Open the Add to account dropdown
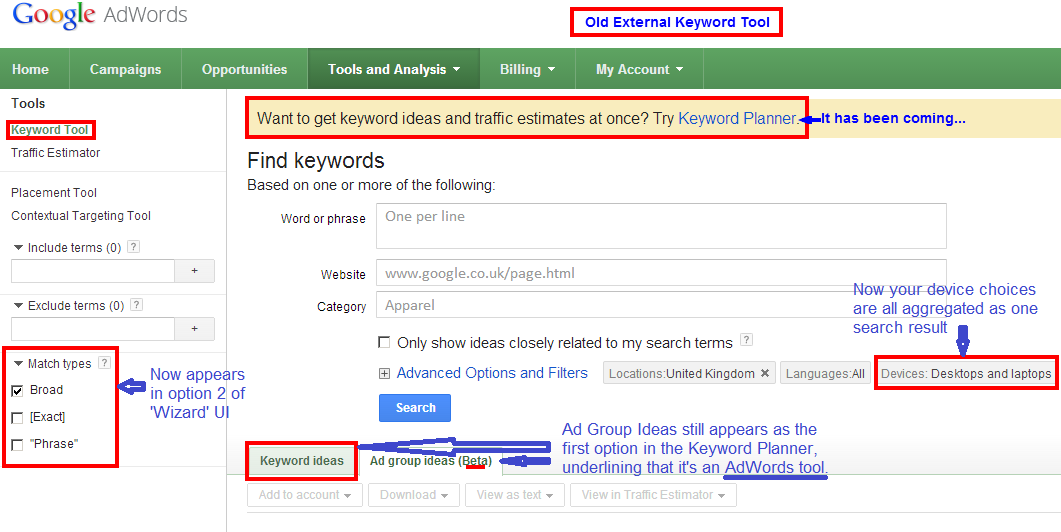Viewport: 1061px width, 532px height. pos(305,495)
